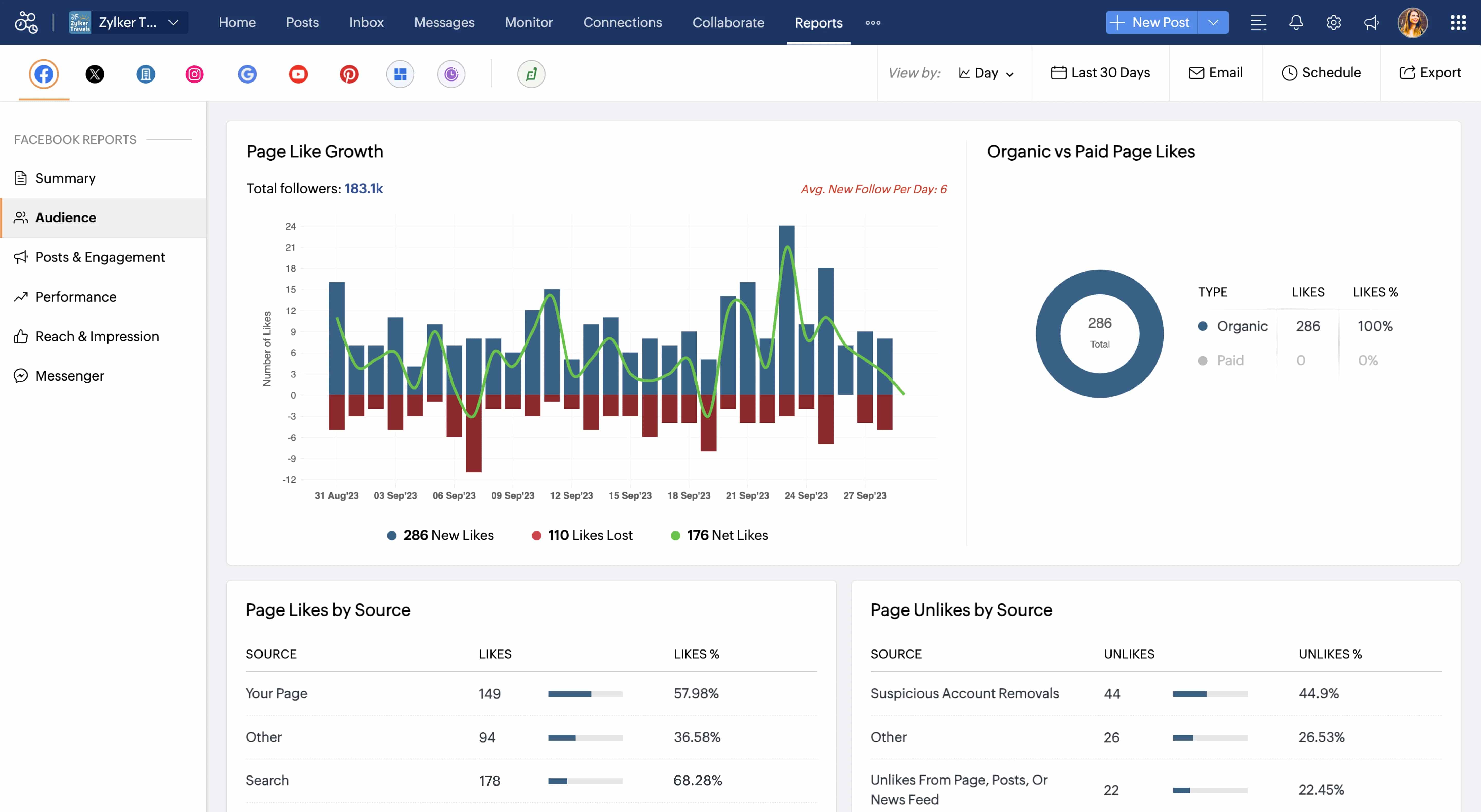Select the Google Business Profile channel icon
Image resolution: width=1481 pixels, height=812 pixels.
coord(247,74)
